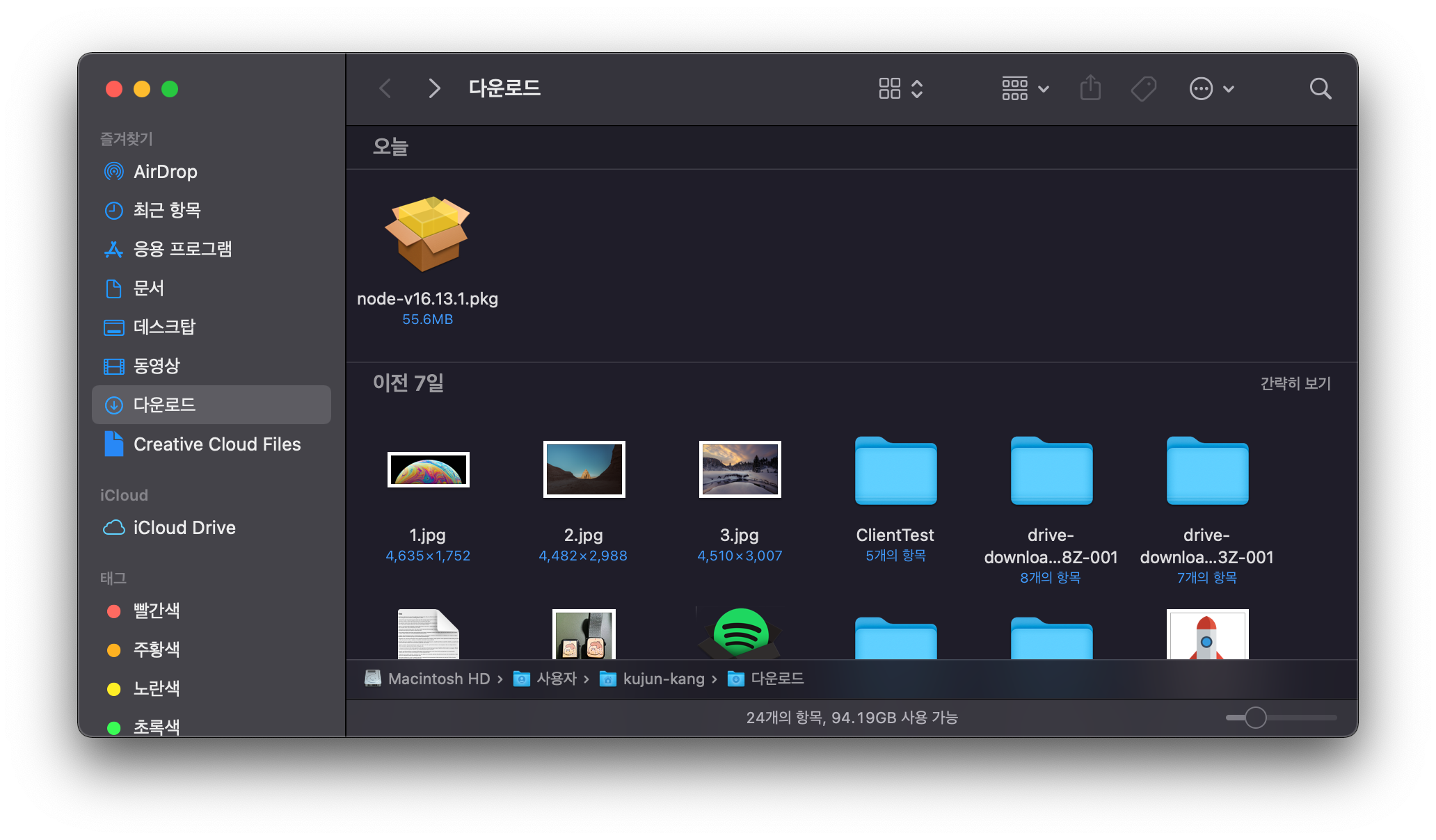Open iCloud Drive in the sidebar

[x=184, y=528]
